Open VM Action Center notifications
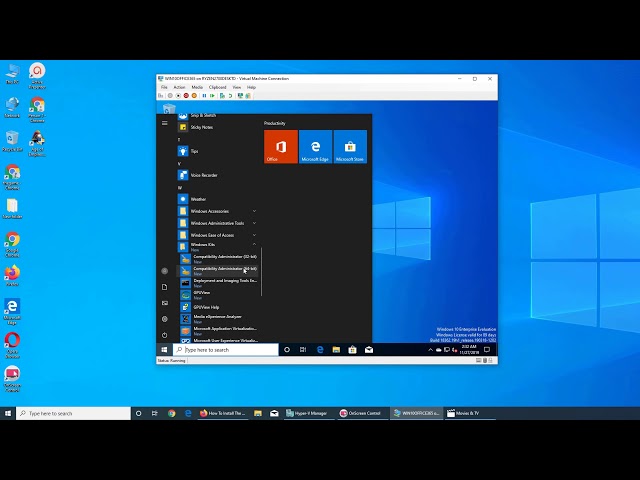Image resolution: width=640 pixels, height=480 pixels. tap(487, 349)
